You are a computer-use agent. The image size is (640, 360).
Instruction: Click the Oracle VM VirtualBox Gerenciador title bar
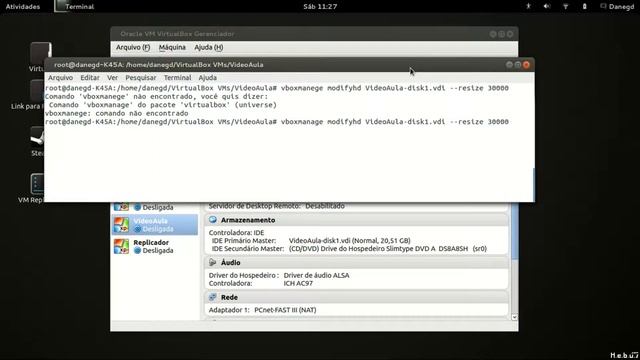point(314,34)
